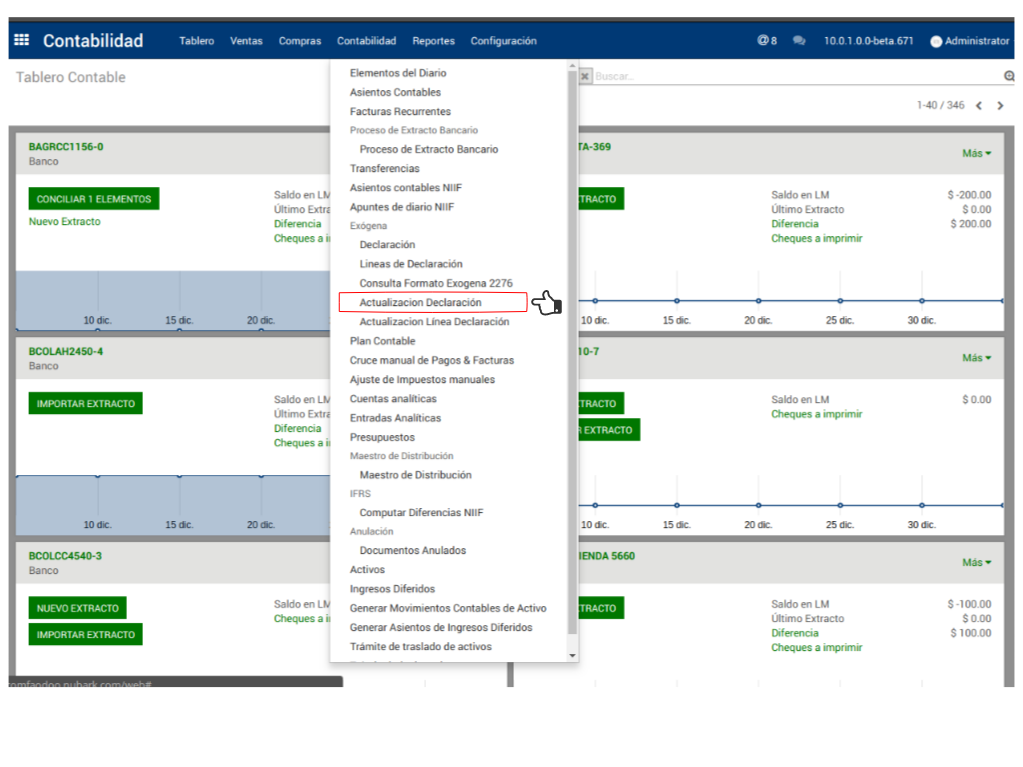
Task: Open Asientos Contables menu entry
Action: click(395, 92)
